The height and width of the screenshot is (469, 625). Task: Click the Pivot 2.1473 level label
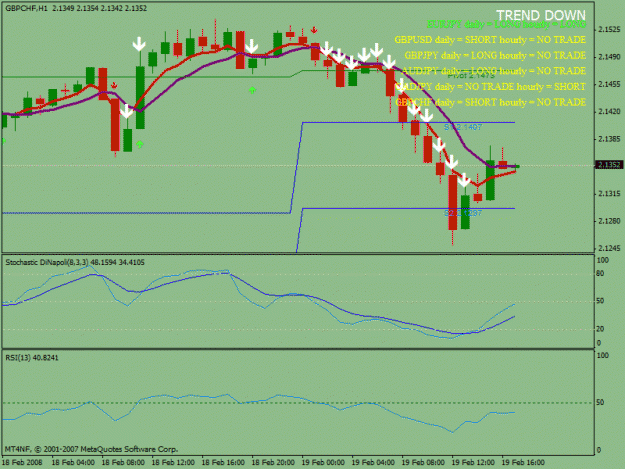[471, 75]
